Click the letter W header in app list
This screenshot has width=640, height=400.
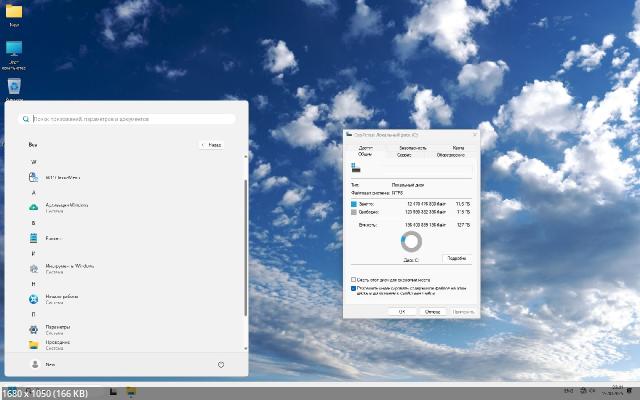point(34,161)
